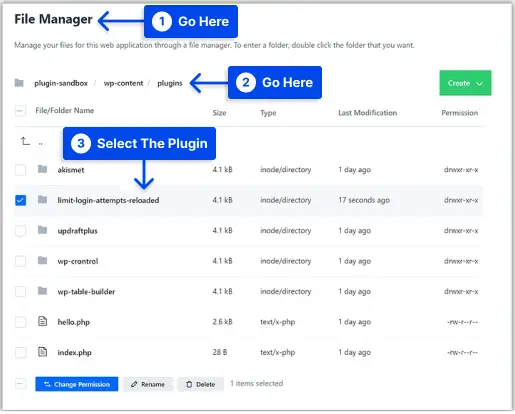The height and width of the screenshot is (414, 515).
Task: Click the plugins breadcrumb
Action: pyautogui.click(x=170, y=83)
